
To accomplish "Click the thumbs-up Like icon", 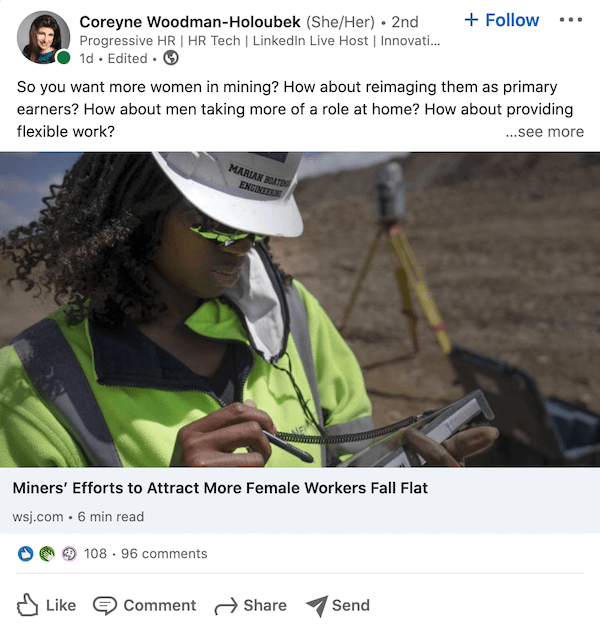I will click(x=27, y=605).
